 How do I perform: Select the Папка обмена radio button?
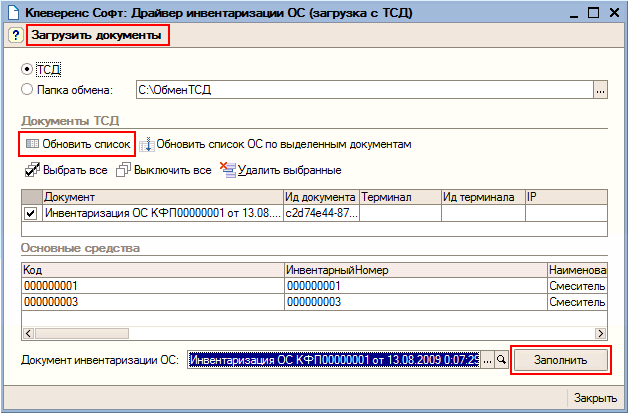coord(27,89)
